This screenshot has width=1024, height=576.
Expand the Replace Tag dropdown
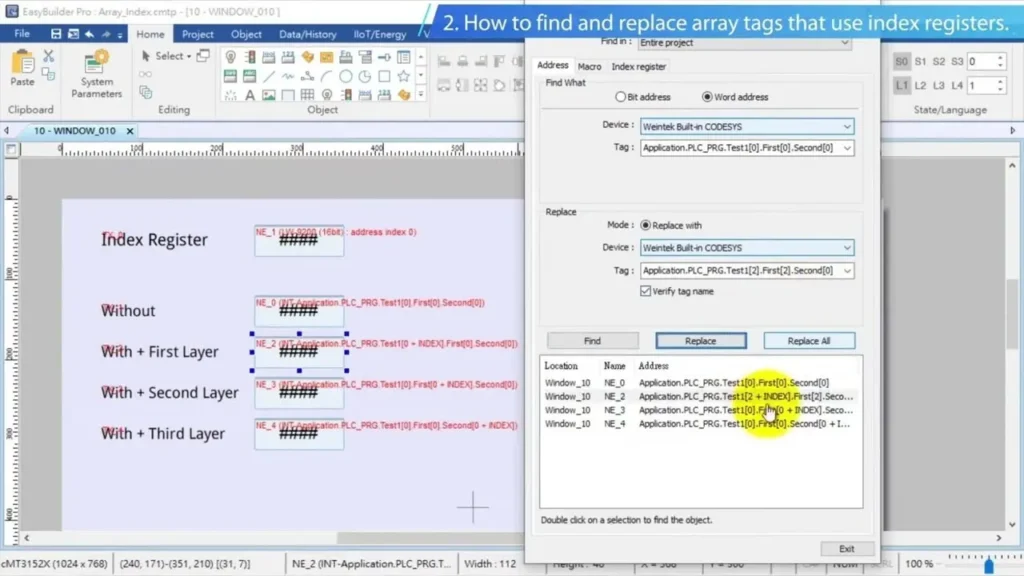[x=847, y=271]
